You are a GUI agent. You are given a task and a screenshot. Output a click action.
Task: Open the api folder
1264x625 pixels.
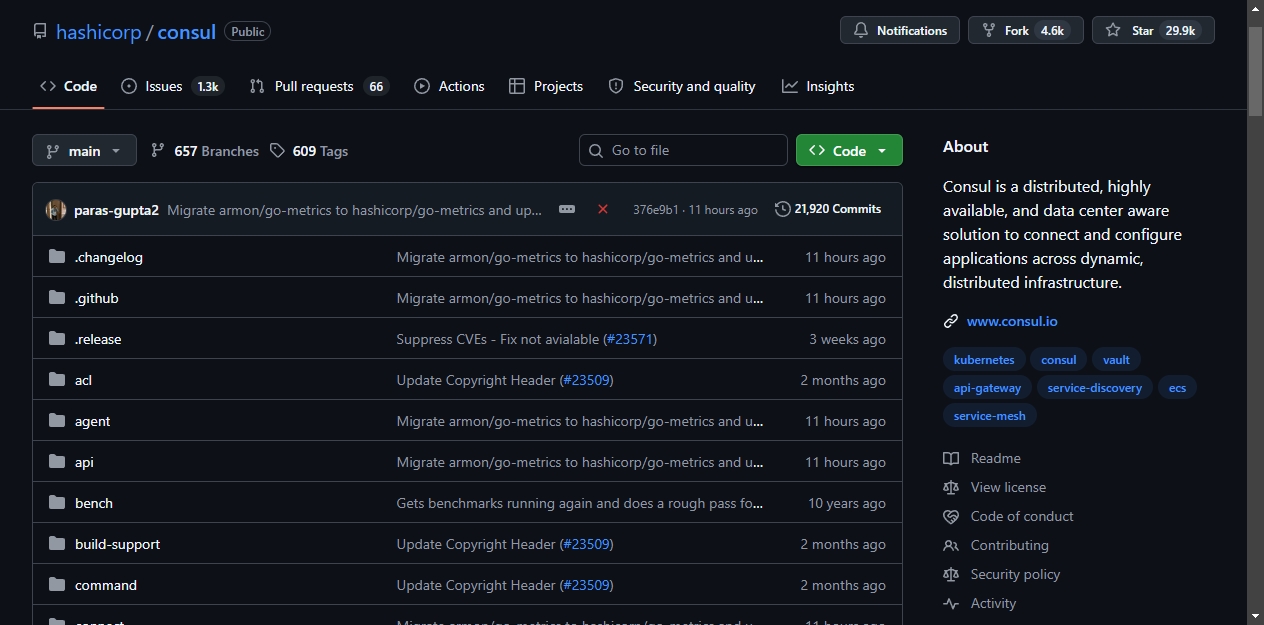coord(84,462)
